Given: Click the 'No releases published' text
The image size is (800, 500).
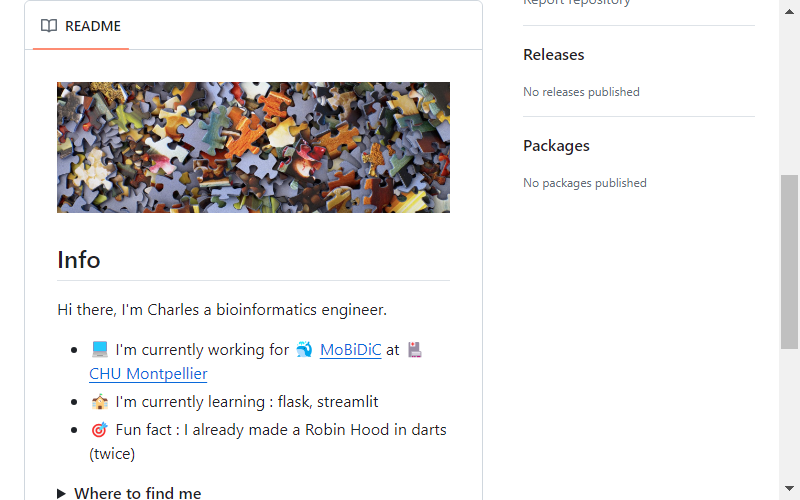Looking at the screenshot, I should point(581,92).
